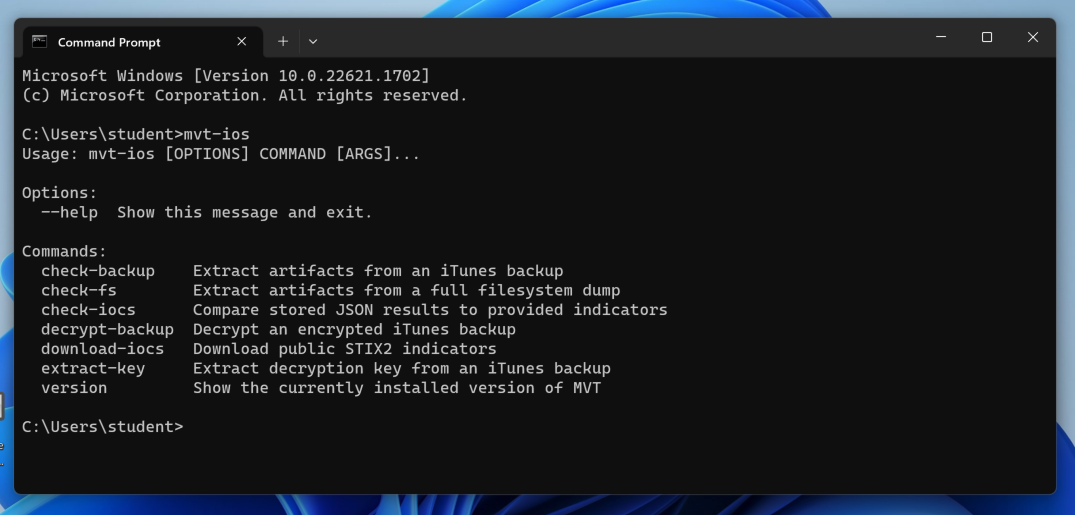The width and height of the screenshot is (1075, 515).
Task: Click the --help option text
Action: tap(69, 212)
